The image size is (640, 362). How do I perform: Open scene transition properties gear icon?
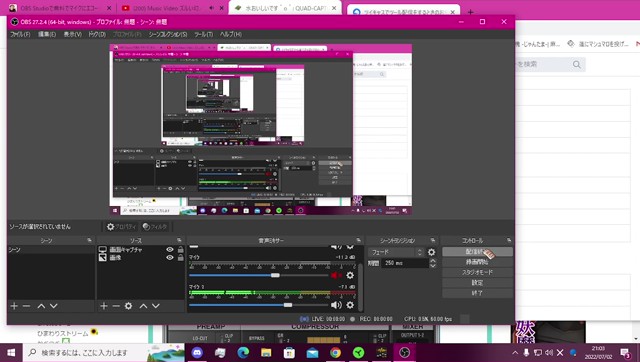point(431,252)
